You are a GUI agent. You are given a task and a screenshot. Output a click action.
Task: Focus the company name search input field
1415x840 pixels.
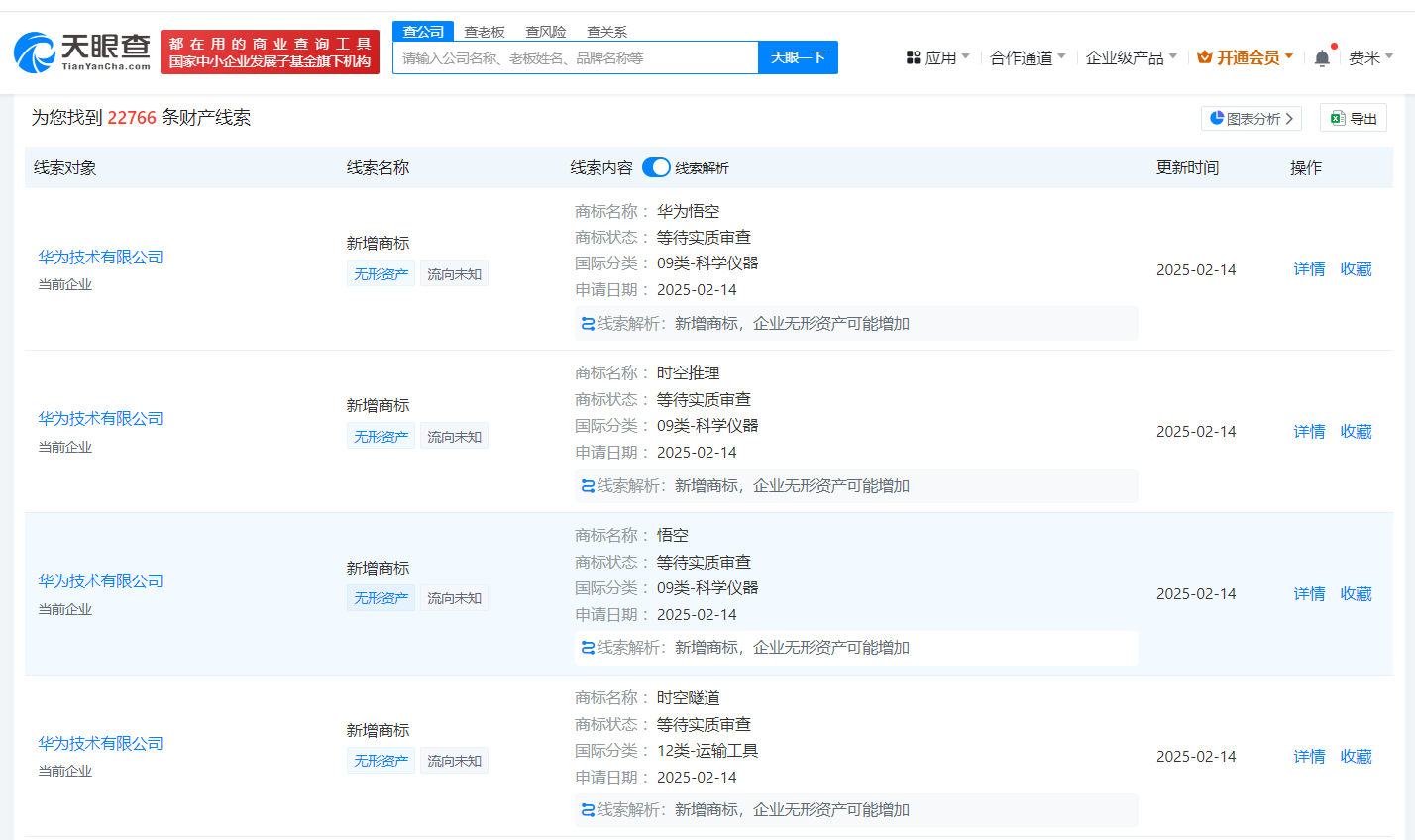[x=575, y=58]
